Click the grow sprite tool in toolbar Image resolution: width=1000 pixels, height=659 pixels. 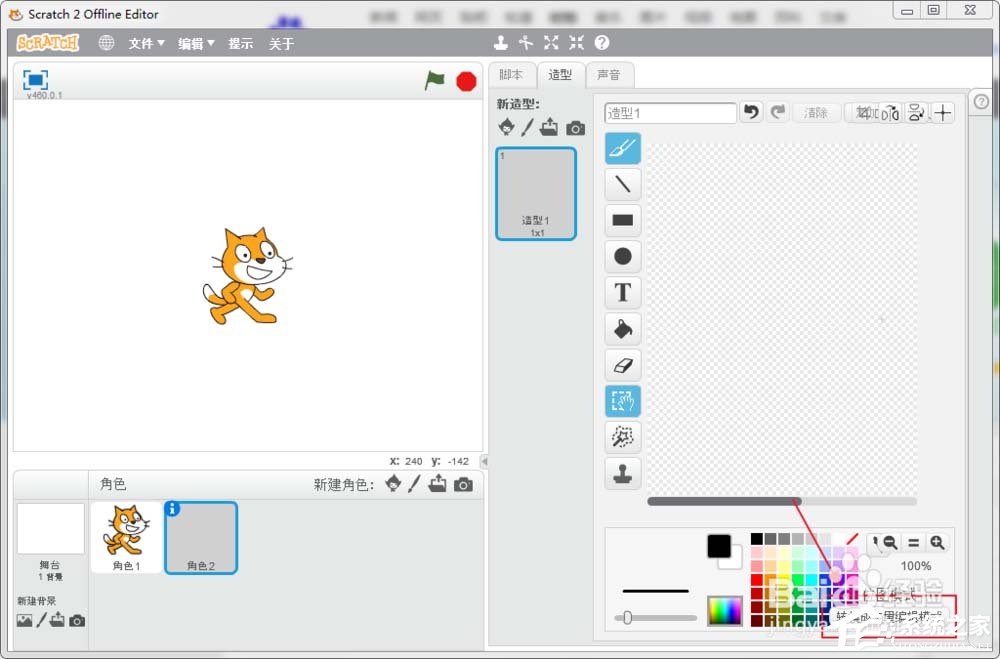click(550, 42)
